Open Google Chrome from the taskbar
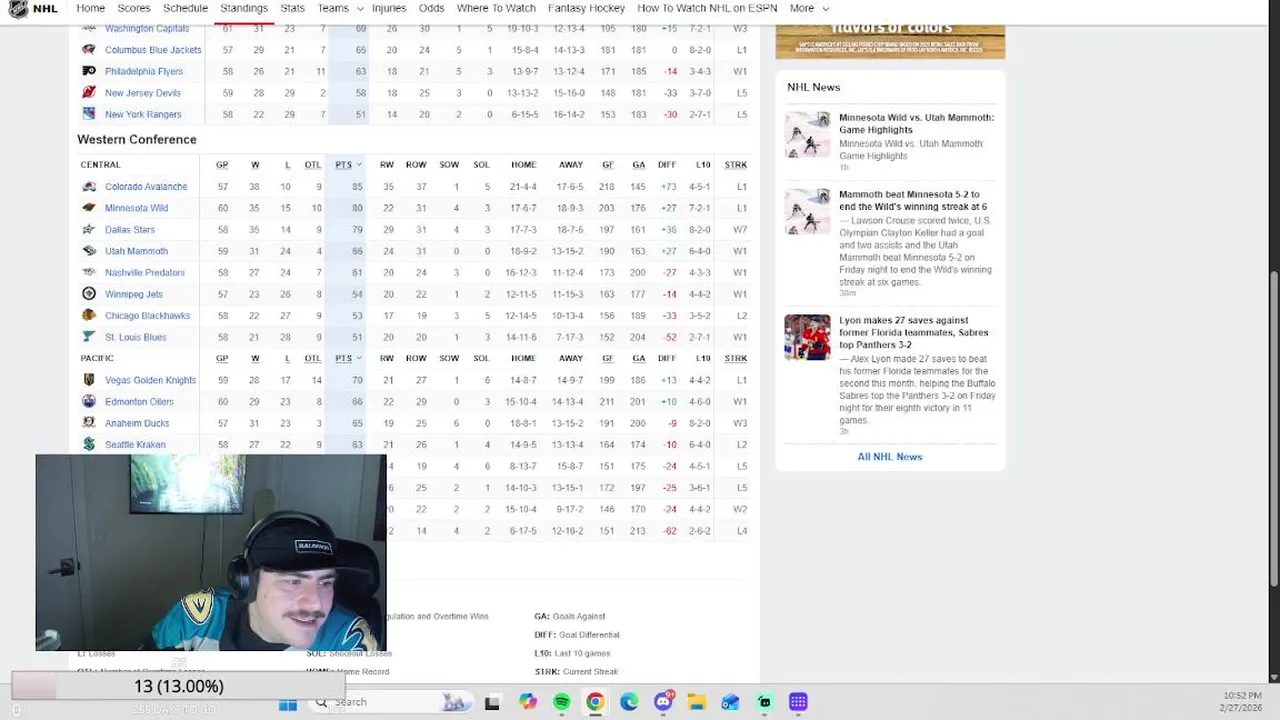 pyautogui.click(x=595, y=703)
